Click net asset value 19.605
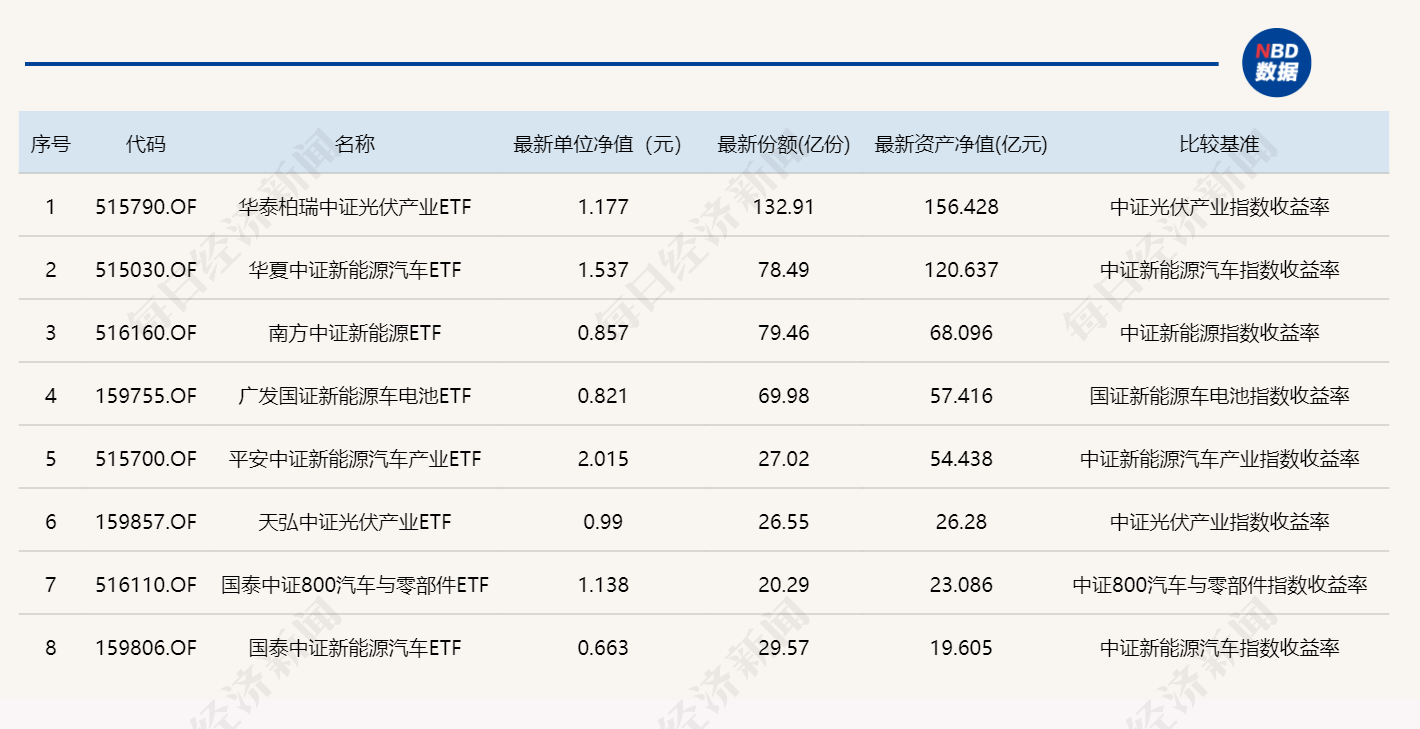The width and height of the screenshot is (1420, 729). click(x=961, y=648)
